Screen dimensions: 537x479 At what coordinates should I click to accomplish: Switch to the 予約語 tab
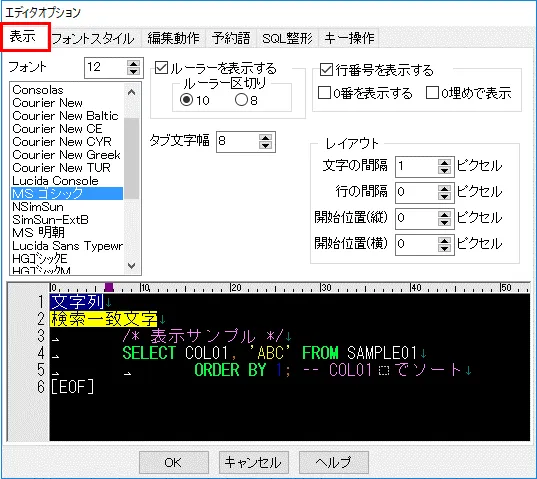coord(231,38)
